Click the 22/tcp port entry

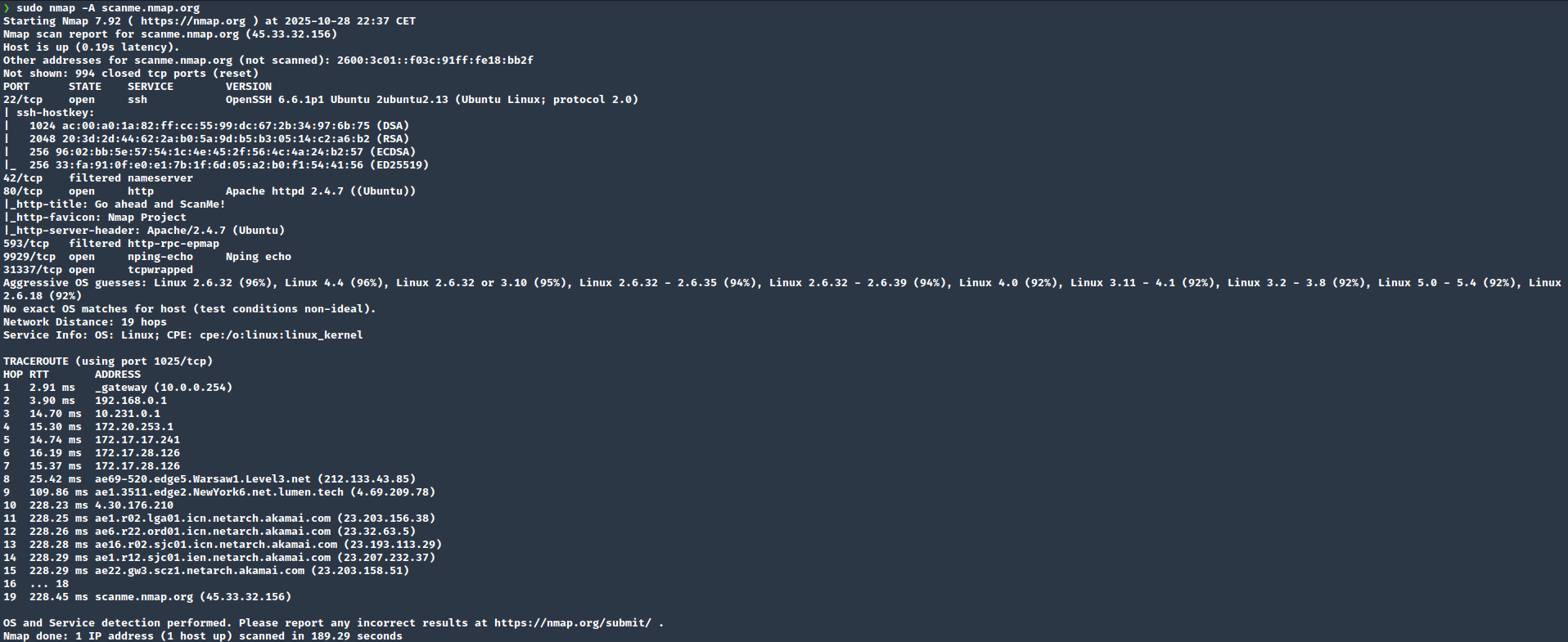click(23, 100)
